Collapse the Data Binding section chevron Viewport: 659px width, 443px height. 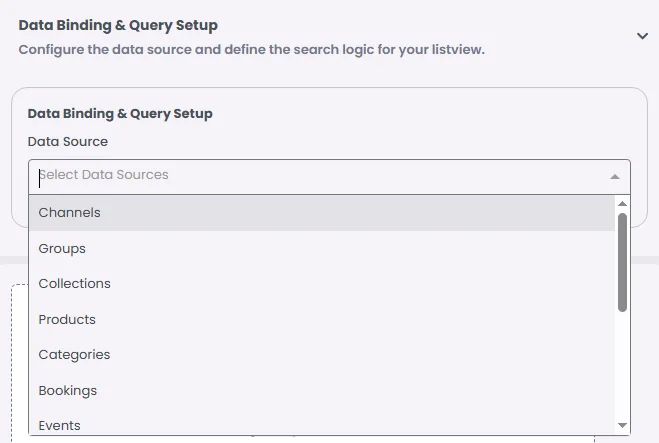pos(642,36)
